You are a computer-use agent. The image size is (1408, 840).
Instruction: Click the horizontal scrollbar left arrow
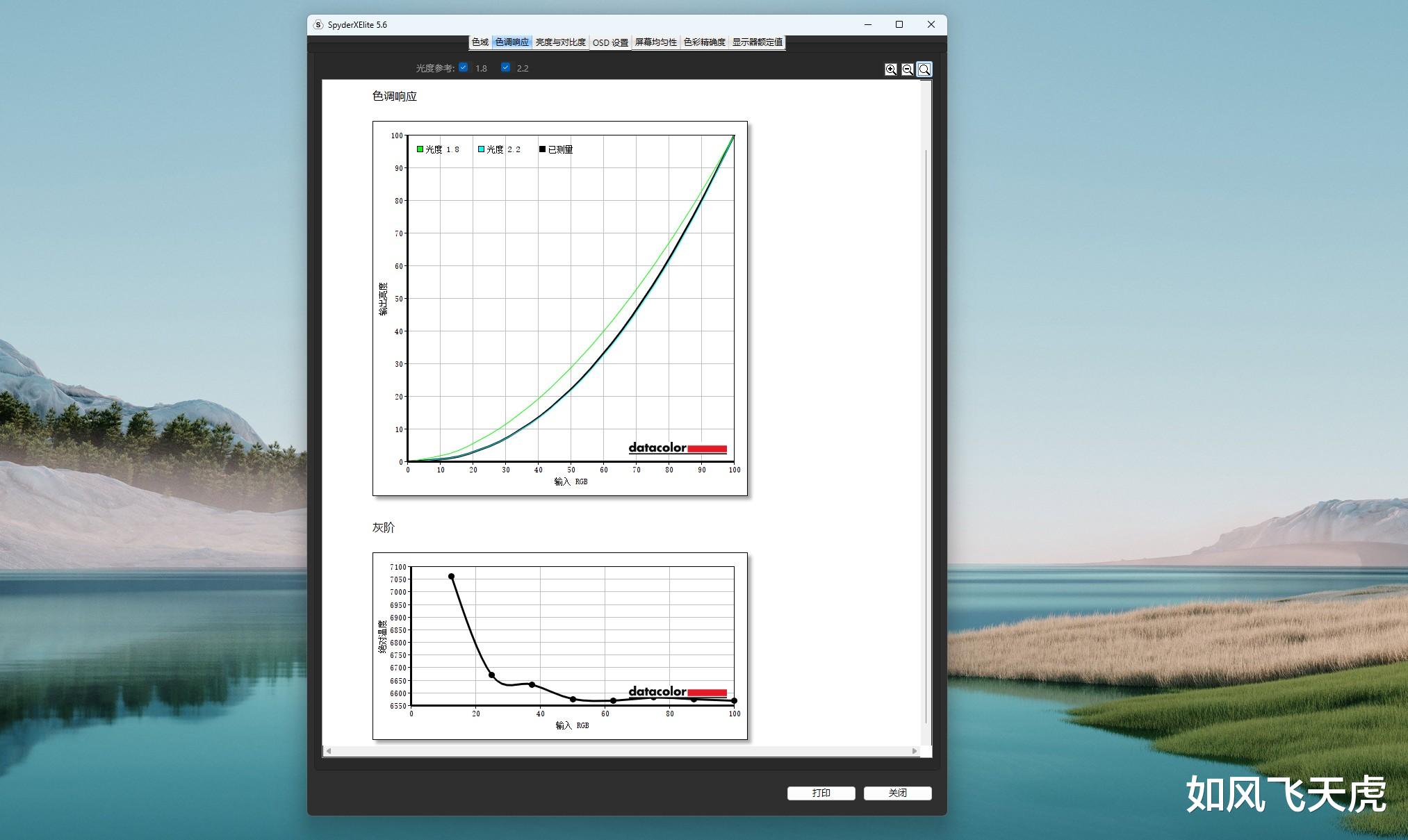(329, 751)
